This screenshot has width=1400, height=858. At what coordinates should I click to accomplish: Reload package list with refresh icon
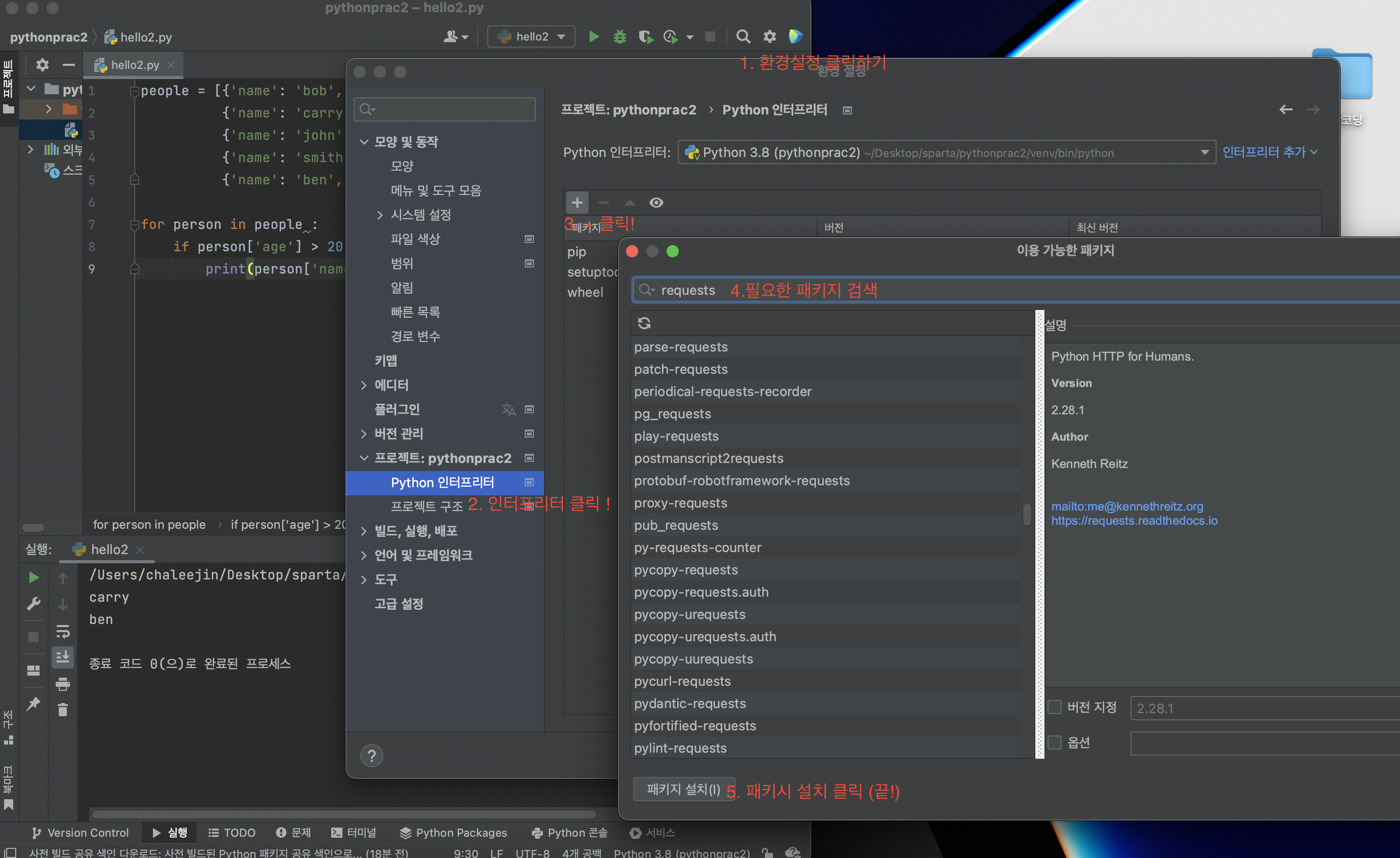tap(644, 323)
